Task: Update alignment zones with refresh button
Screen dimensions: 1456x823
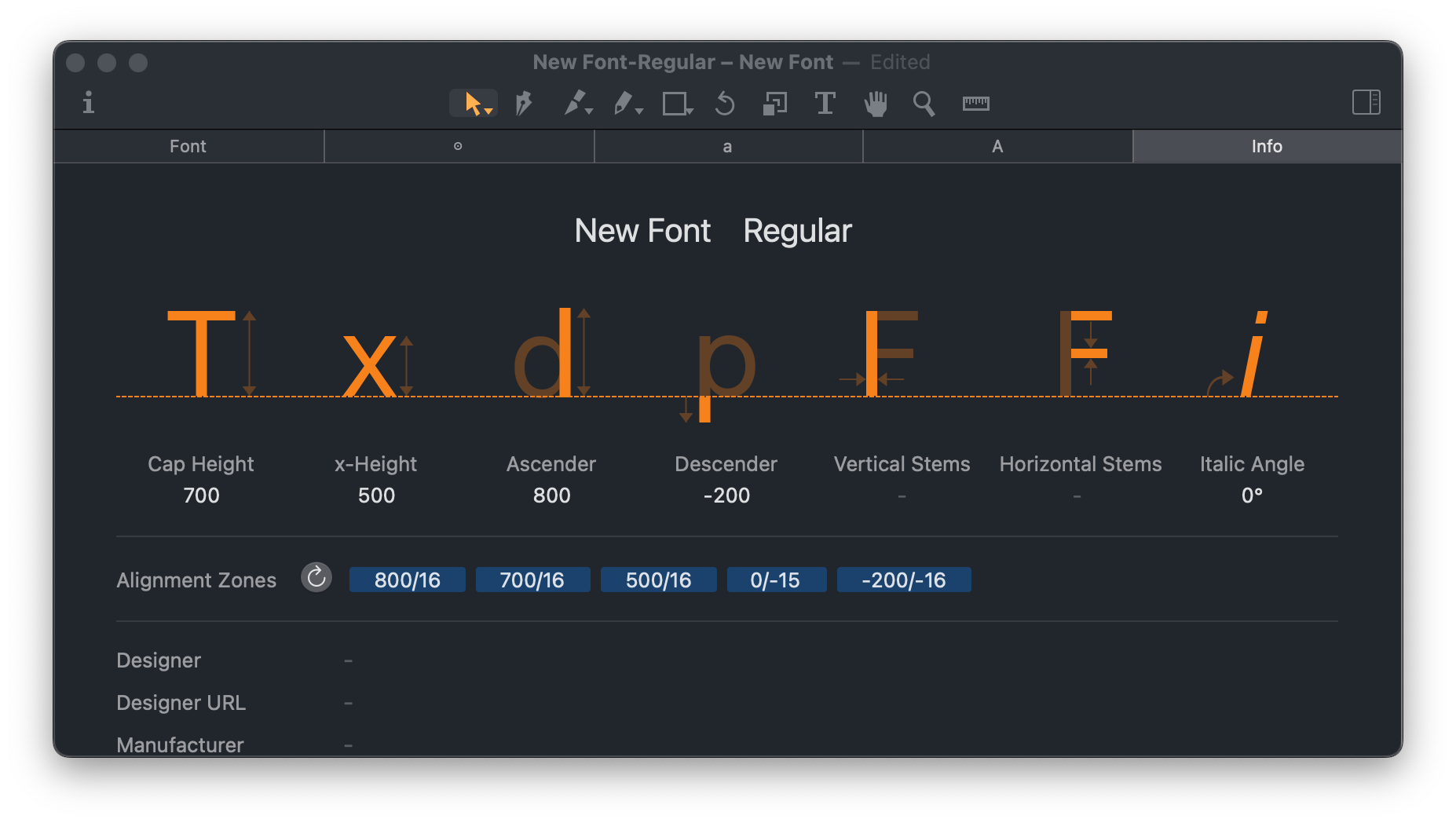Action: [x=316, y=578]
